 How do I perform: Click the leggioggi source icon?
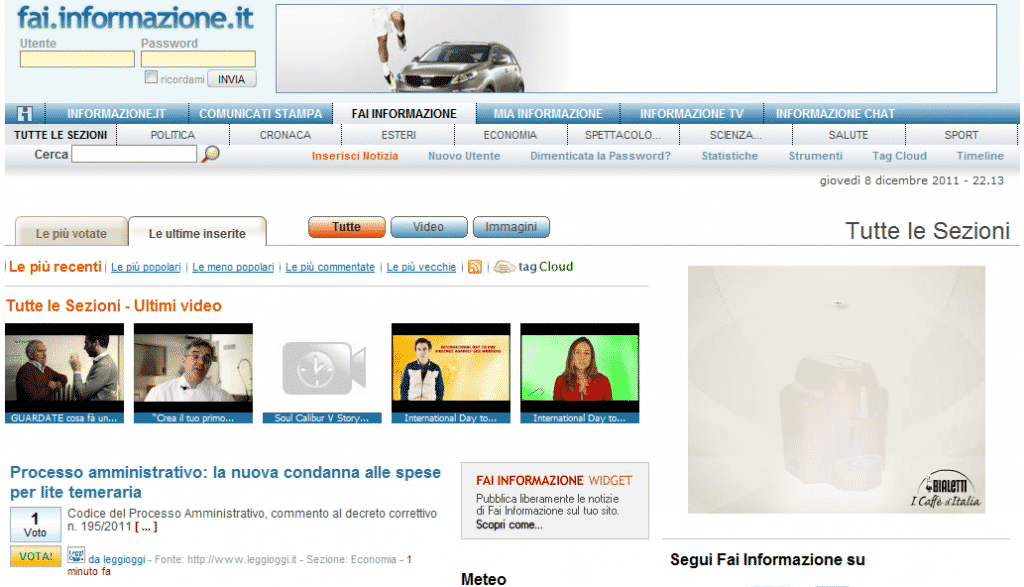tap(76, 556)
